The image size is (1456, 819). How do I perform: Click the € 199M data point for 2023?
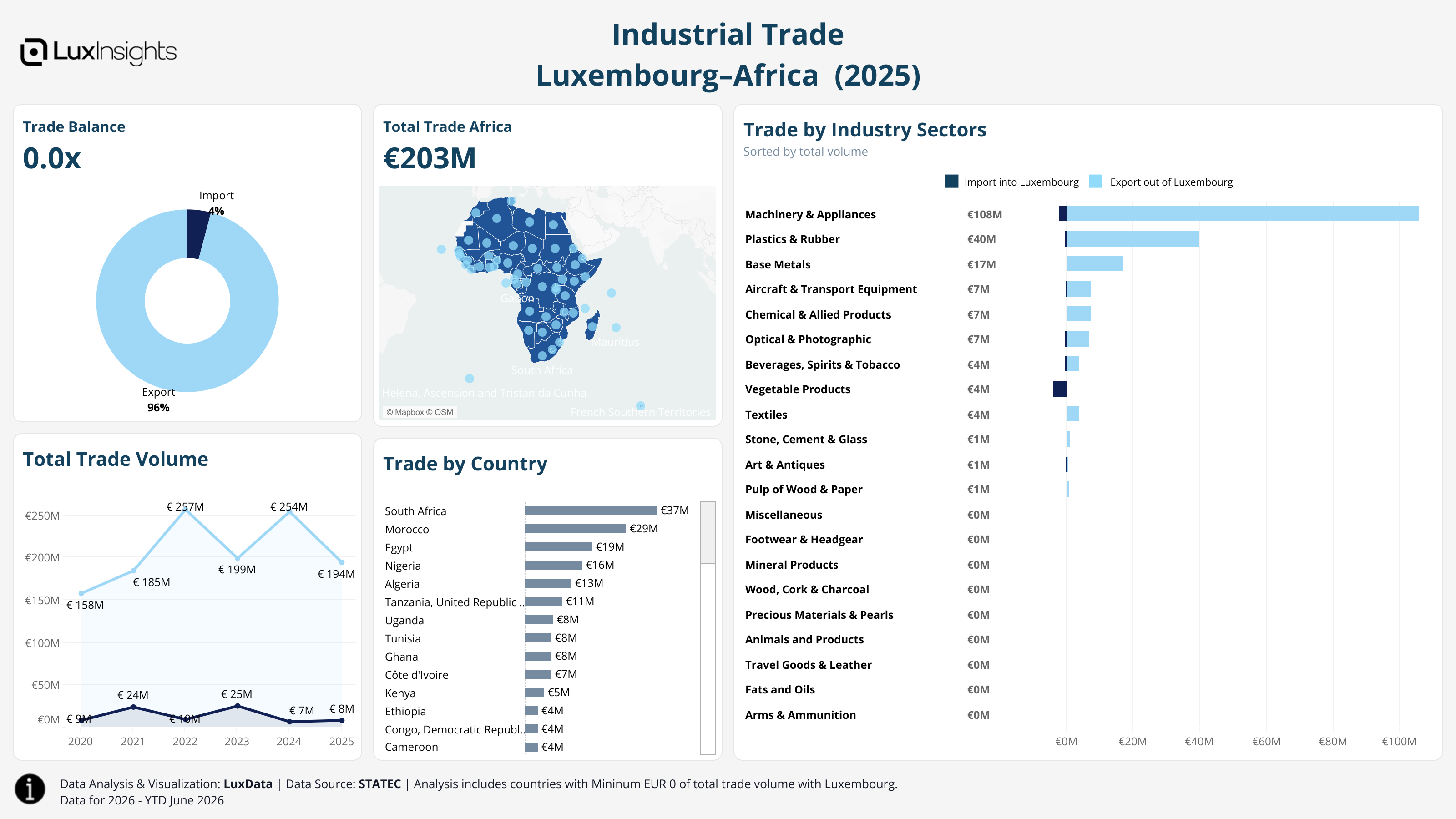pyautogui.click(x=238, y=558)
